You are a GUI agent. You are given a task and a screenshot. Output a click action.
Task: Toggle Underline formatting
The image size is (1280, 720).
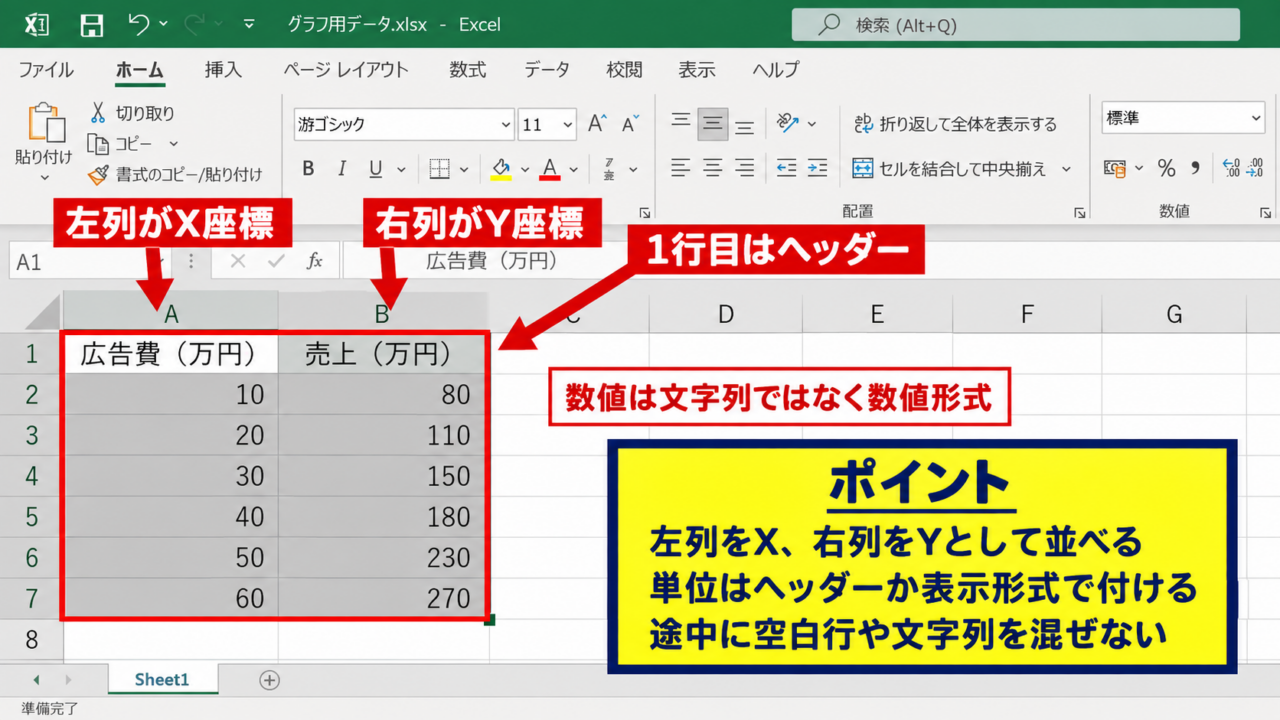pos(375,168)
